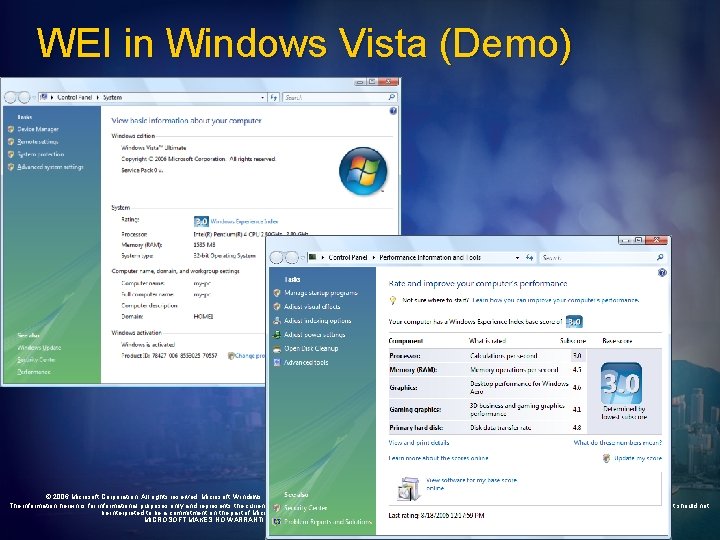Viewport: 720px width, 540px height.
Task: Open Security Center in System window
Action: [x=36, y=360]
